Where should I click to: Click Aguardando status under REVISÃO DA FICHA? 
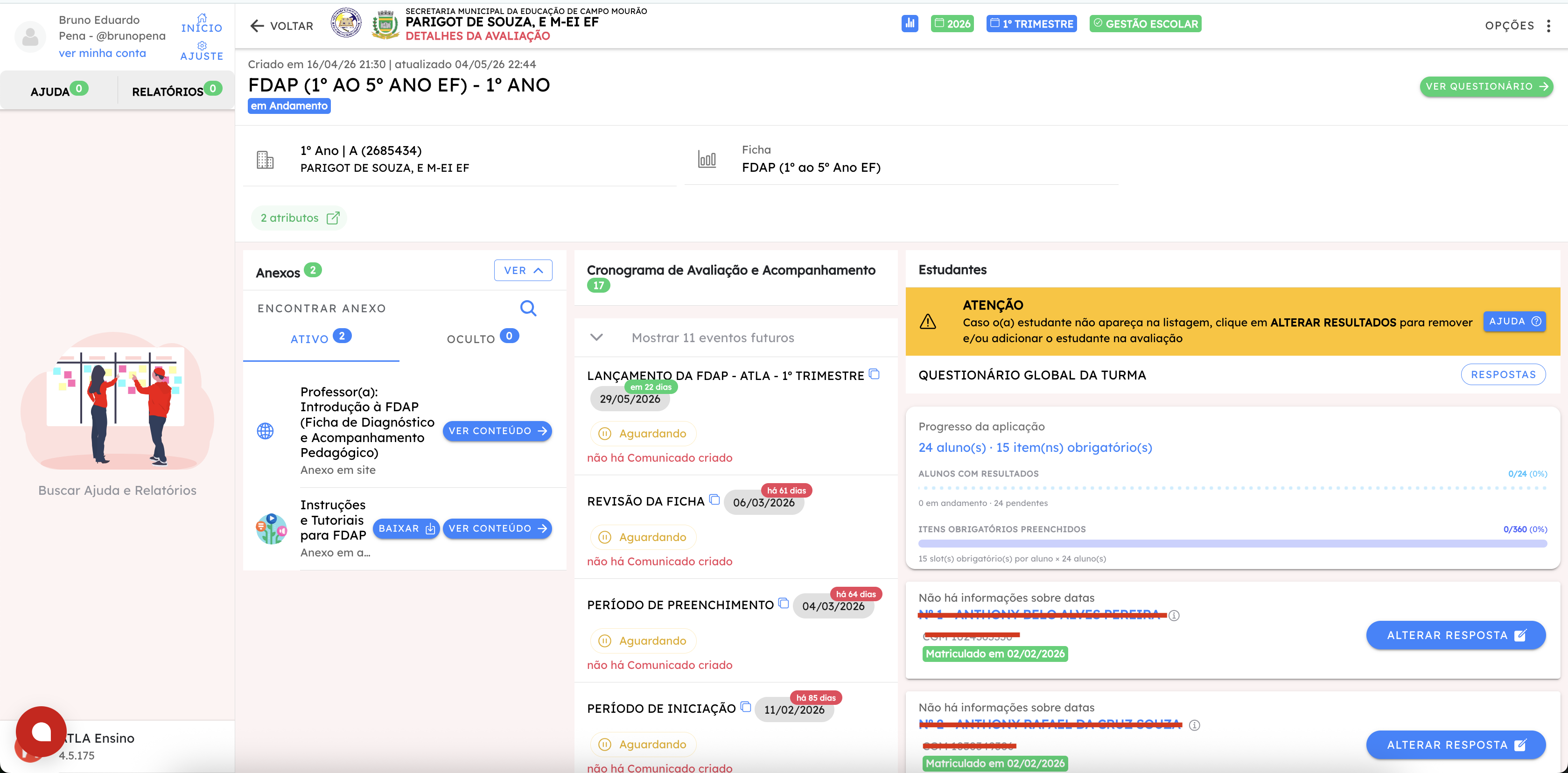644,537
